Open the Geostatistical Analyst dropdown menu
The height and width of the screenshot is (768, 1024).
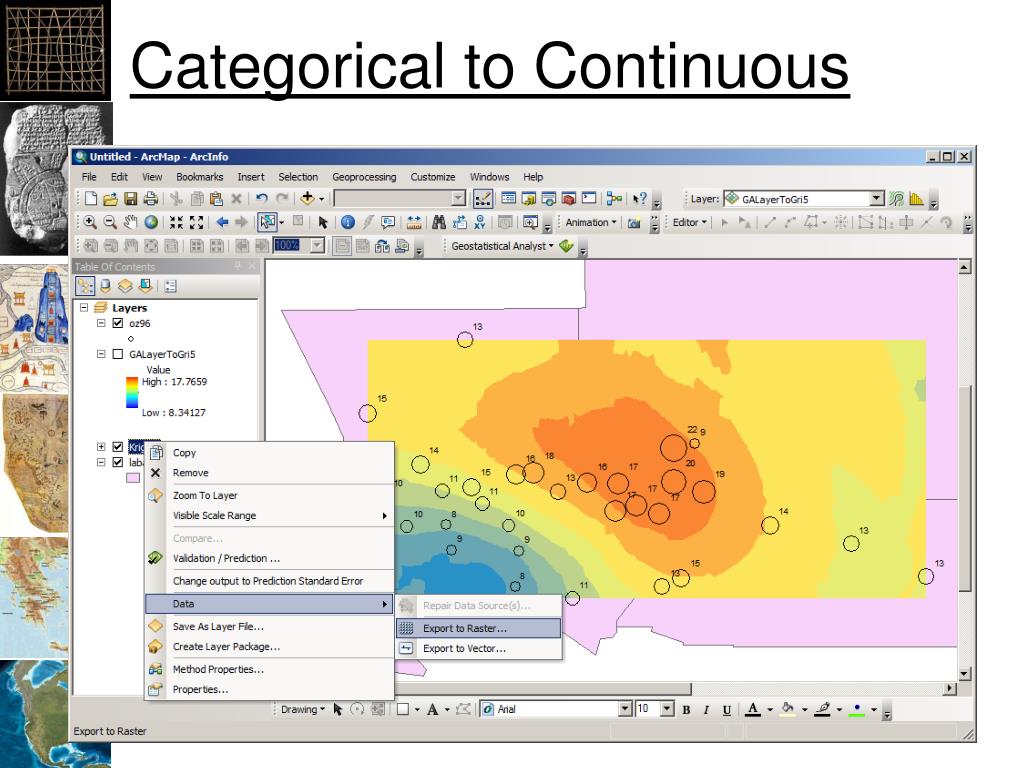tap(502, 246)
